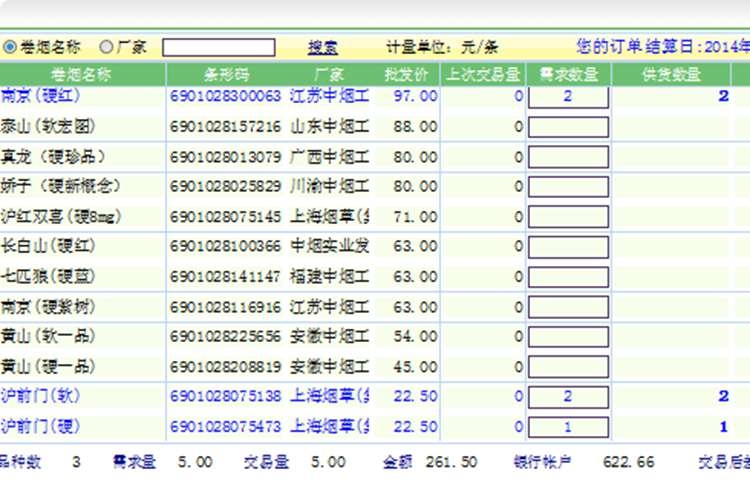Click the search text box

point(219,47)
